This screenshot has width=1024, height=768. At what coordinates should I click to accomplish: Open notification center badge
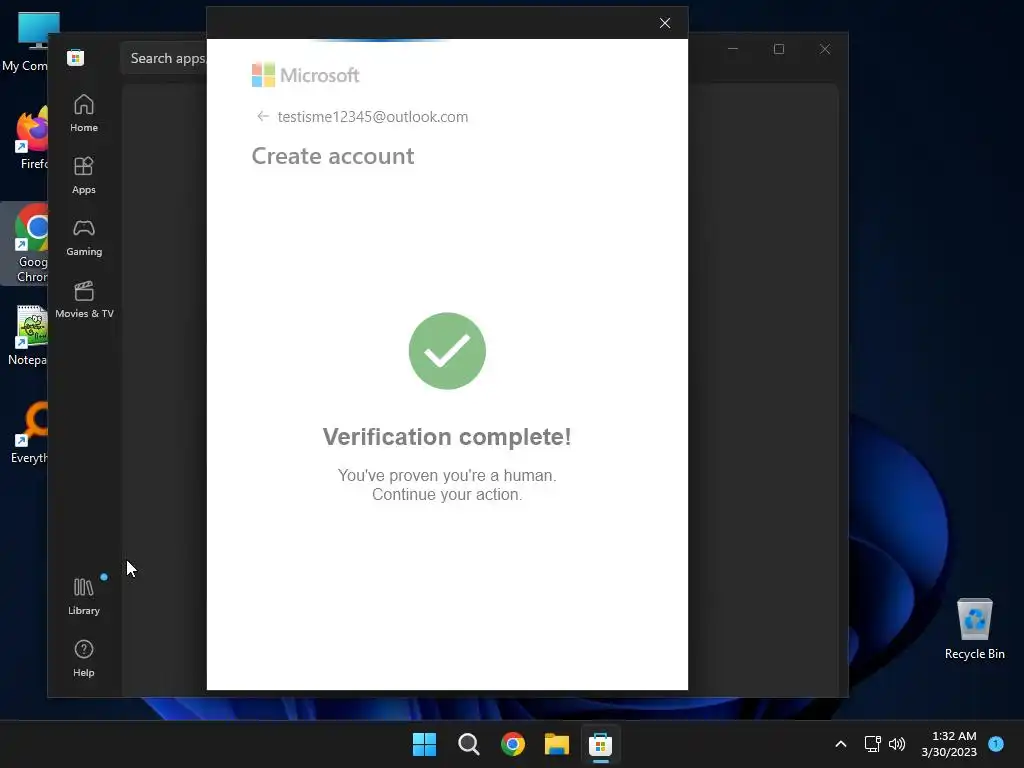(996, 744)
